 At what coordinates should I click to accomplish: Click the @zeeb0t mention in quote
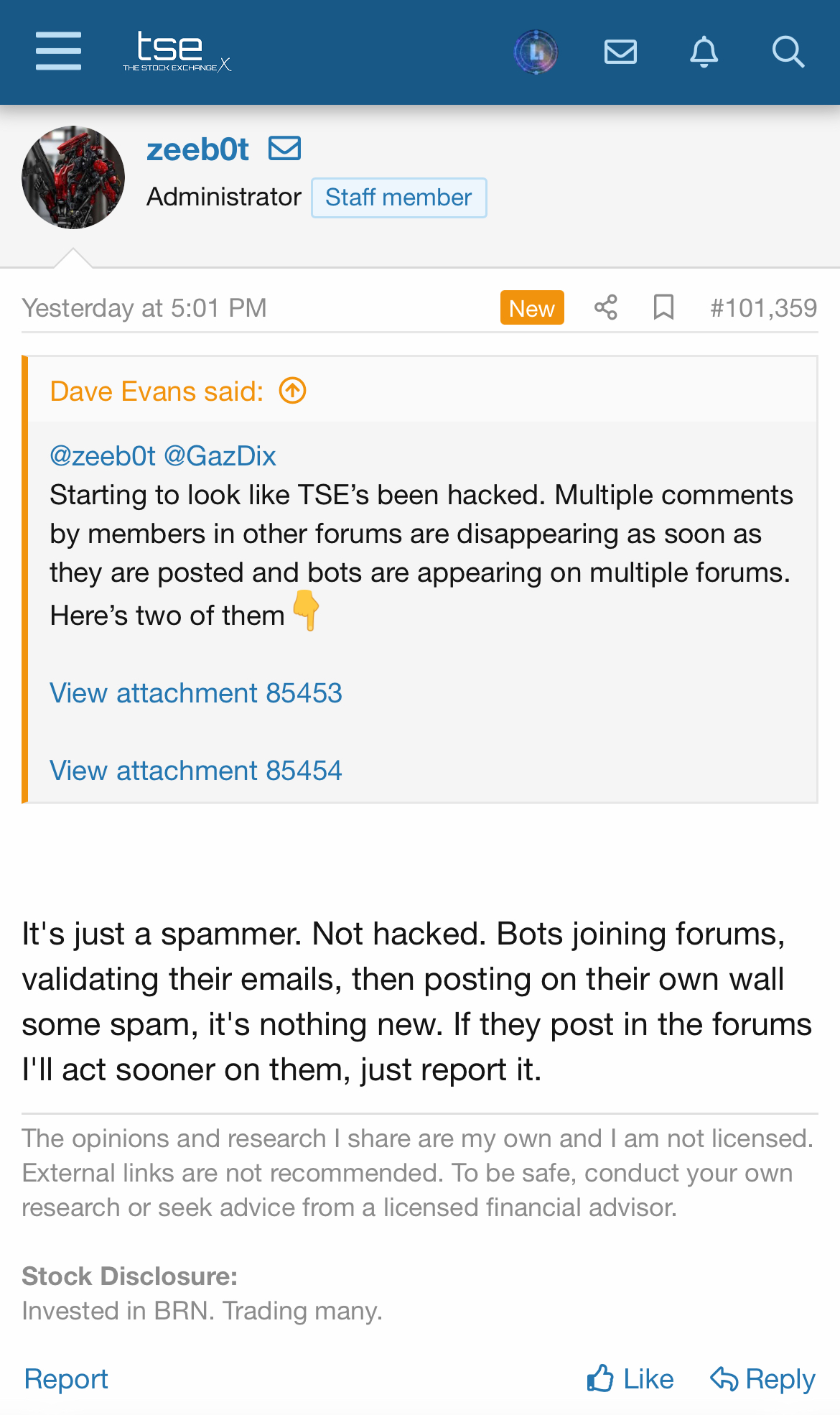[x=103, y=456]
